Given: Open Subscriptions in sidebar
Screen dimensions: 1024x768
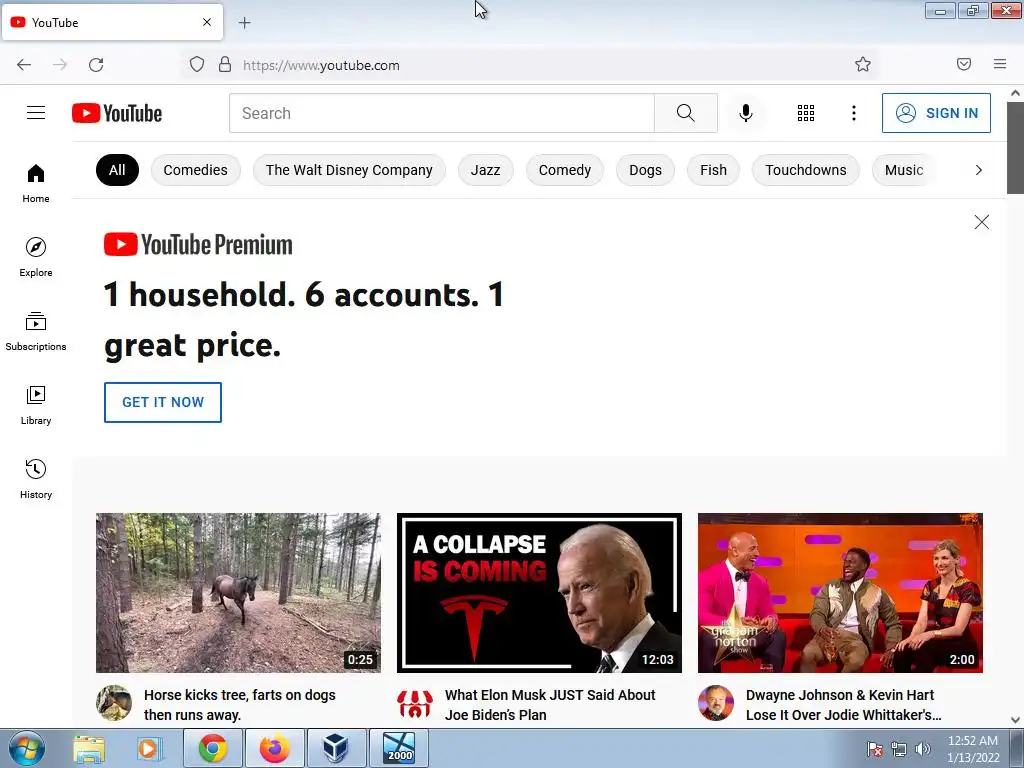Looking at the screenshot, I should click(36, 332).
